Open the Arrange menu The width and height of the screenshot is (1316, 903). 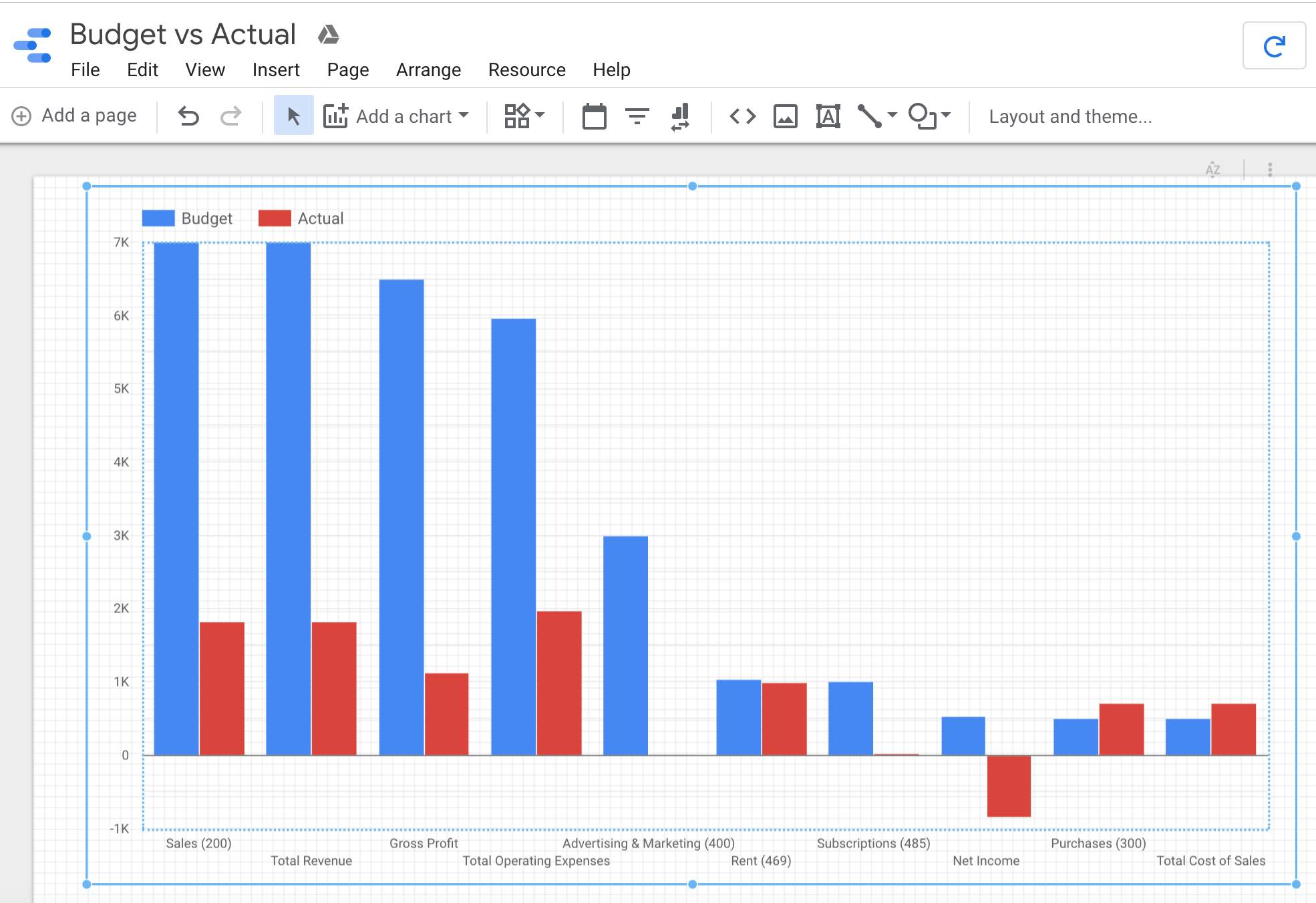pos(428,70)
